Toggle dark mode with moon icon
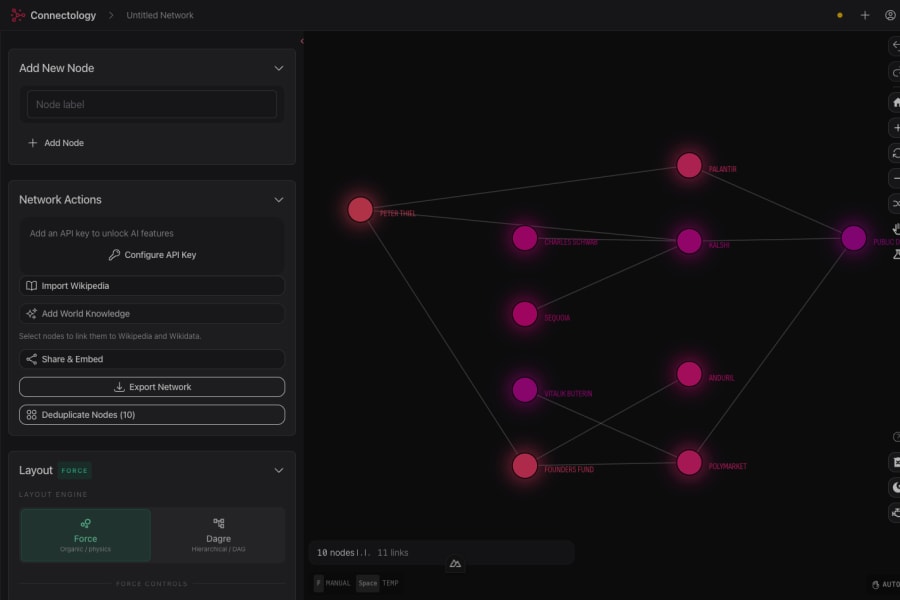Viewport: 900px width, 600px height. tap(895, 487)
